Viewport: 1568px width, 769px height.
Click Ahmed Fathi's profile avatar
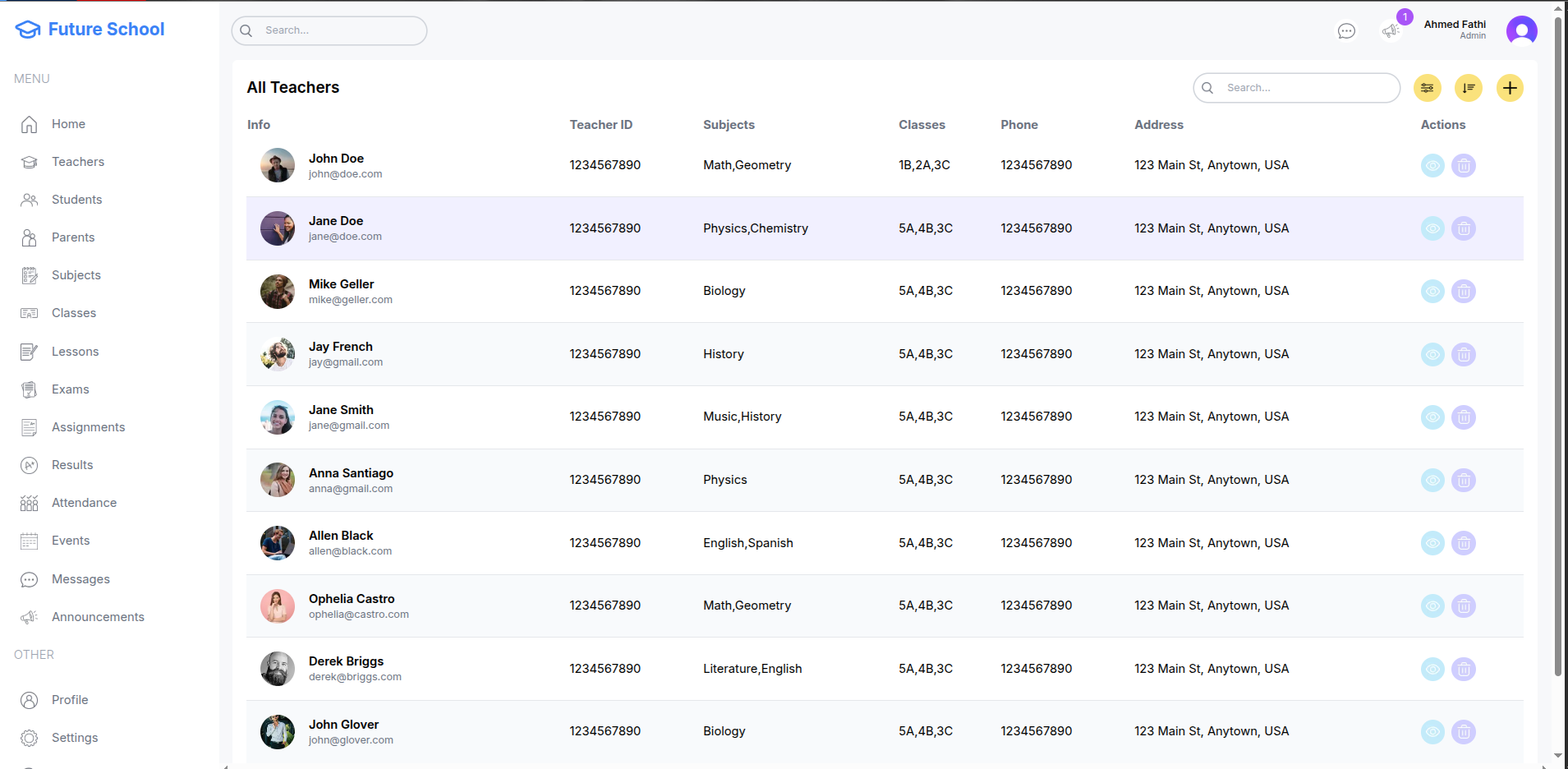tap(1521, 31)
